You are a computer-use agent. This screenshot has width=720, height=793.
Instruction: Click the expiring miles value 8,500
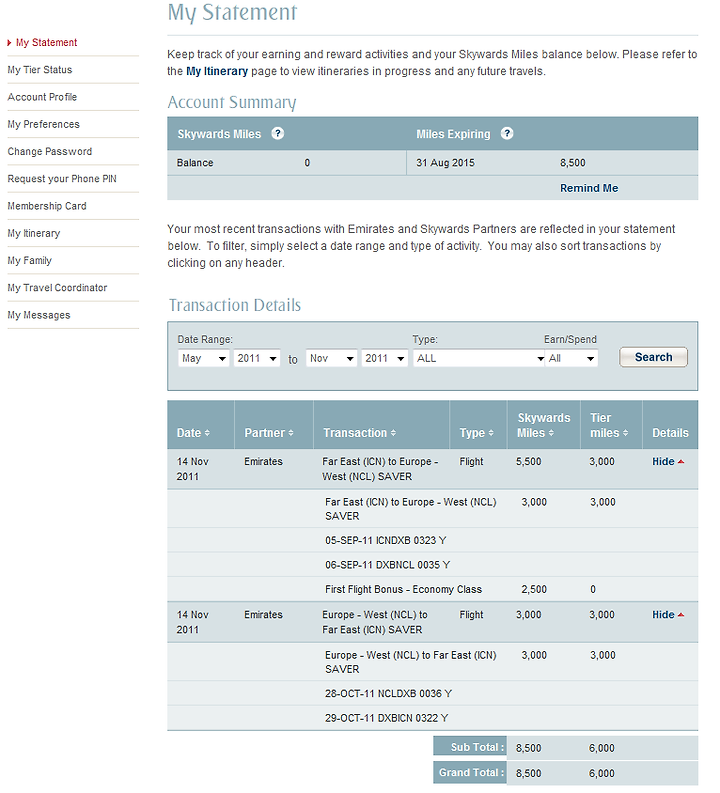[573, 163]
